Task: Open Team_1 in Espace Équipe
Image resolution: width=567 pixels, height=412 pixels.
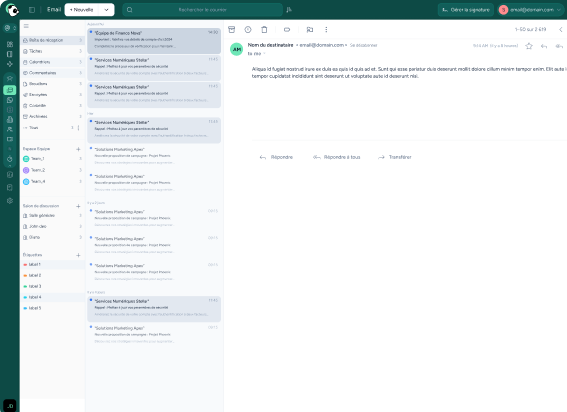Action: pos(52,159)
